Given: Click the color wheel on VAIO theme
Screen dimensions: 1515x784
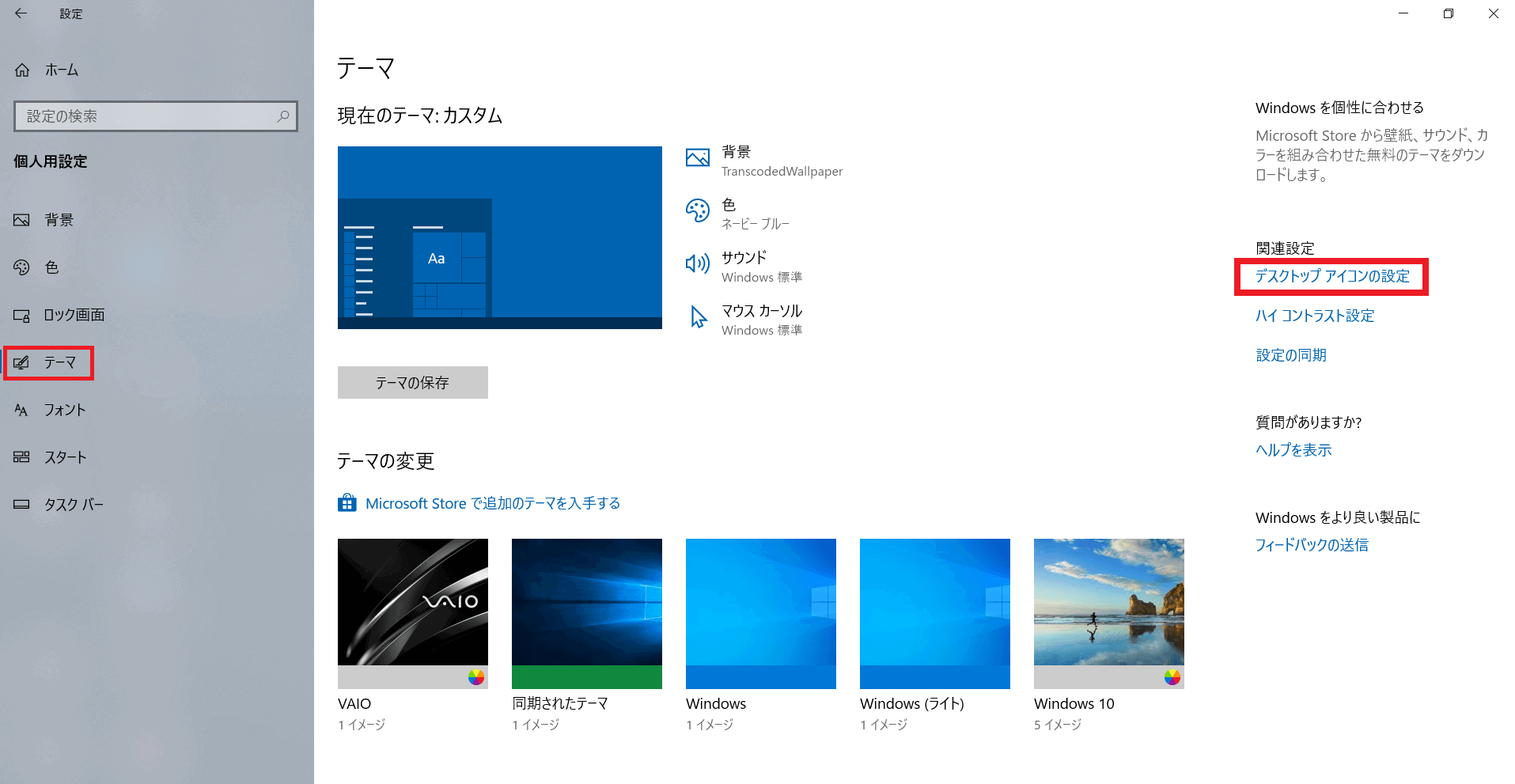Looking at the screenshot, I should click(476, 677).
